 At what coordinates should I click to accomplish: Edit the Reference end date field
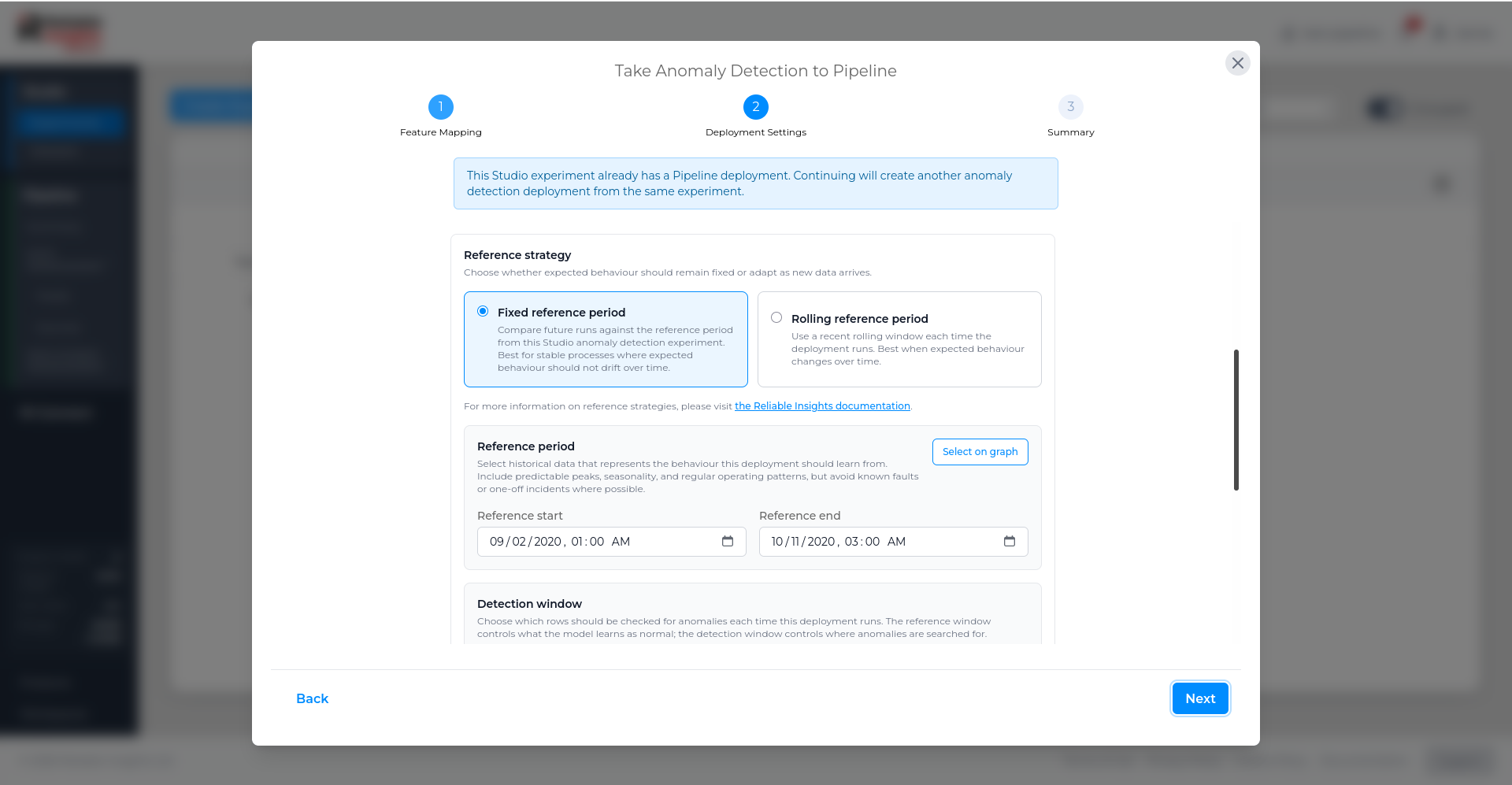click(x=893, y=542)
